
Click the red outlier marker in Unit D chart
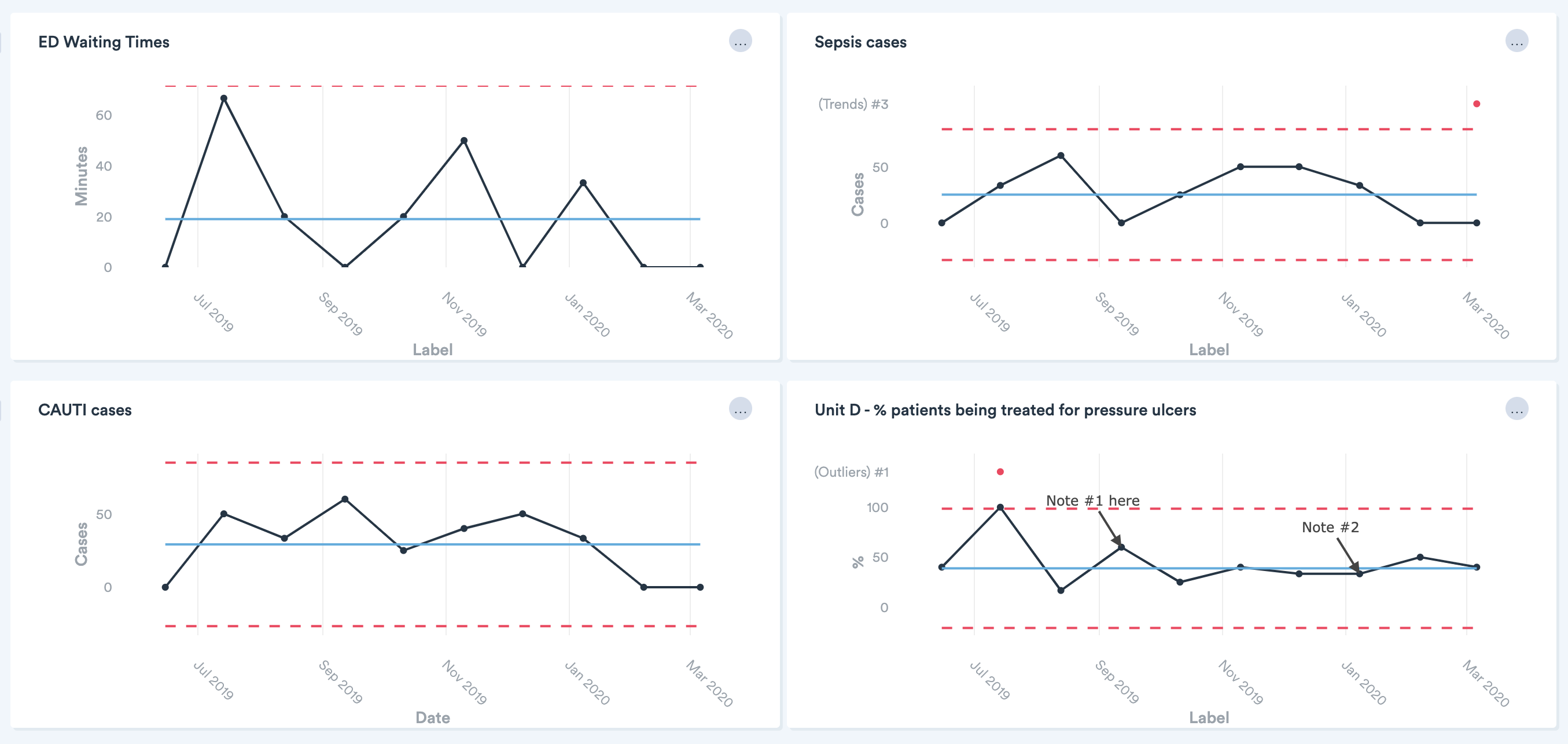pos(1000,472)
